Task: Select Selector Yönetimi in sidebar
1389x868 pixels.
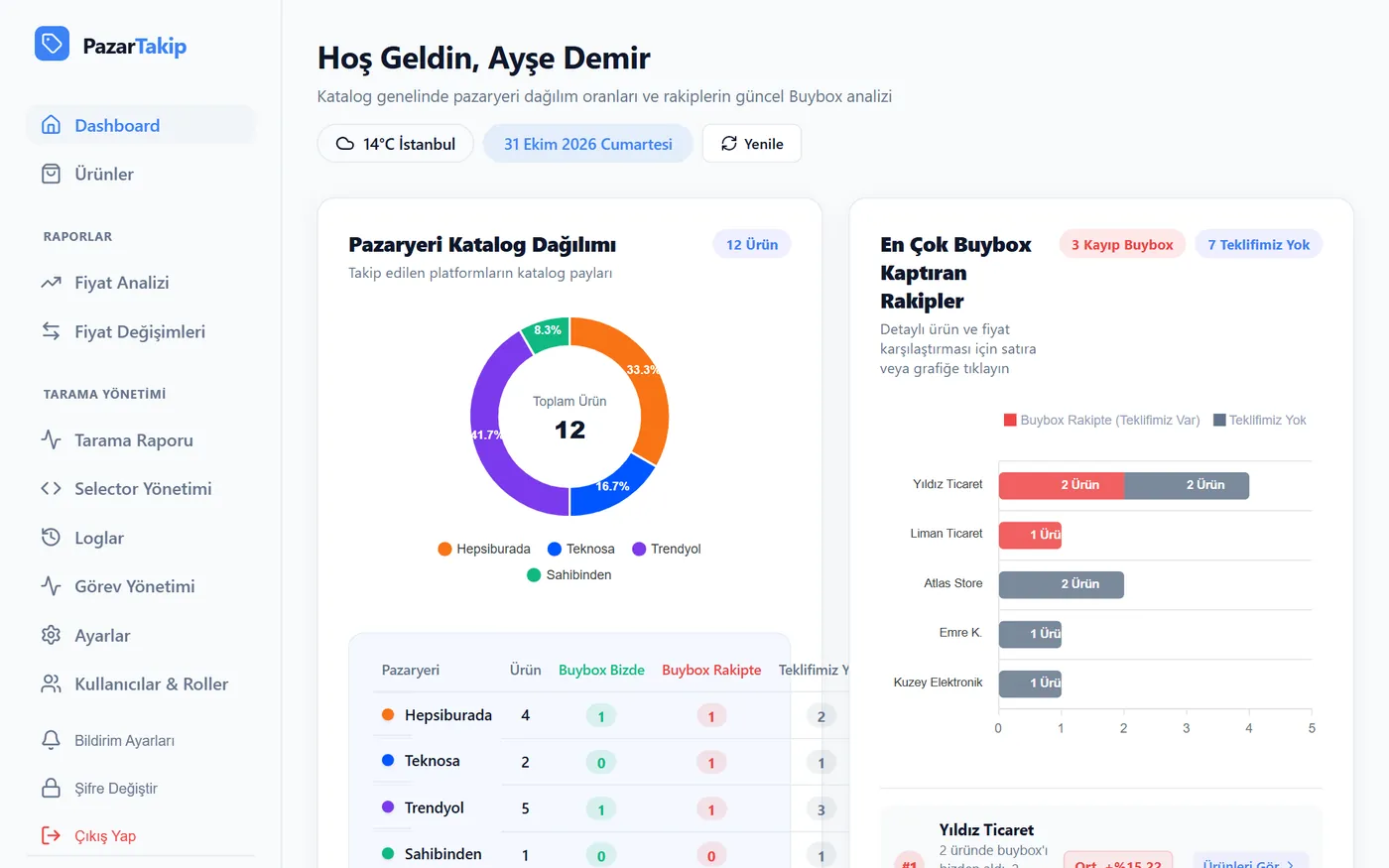Action: click(140, 488)
